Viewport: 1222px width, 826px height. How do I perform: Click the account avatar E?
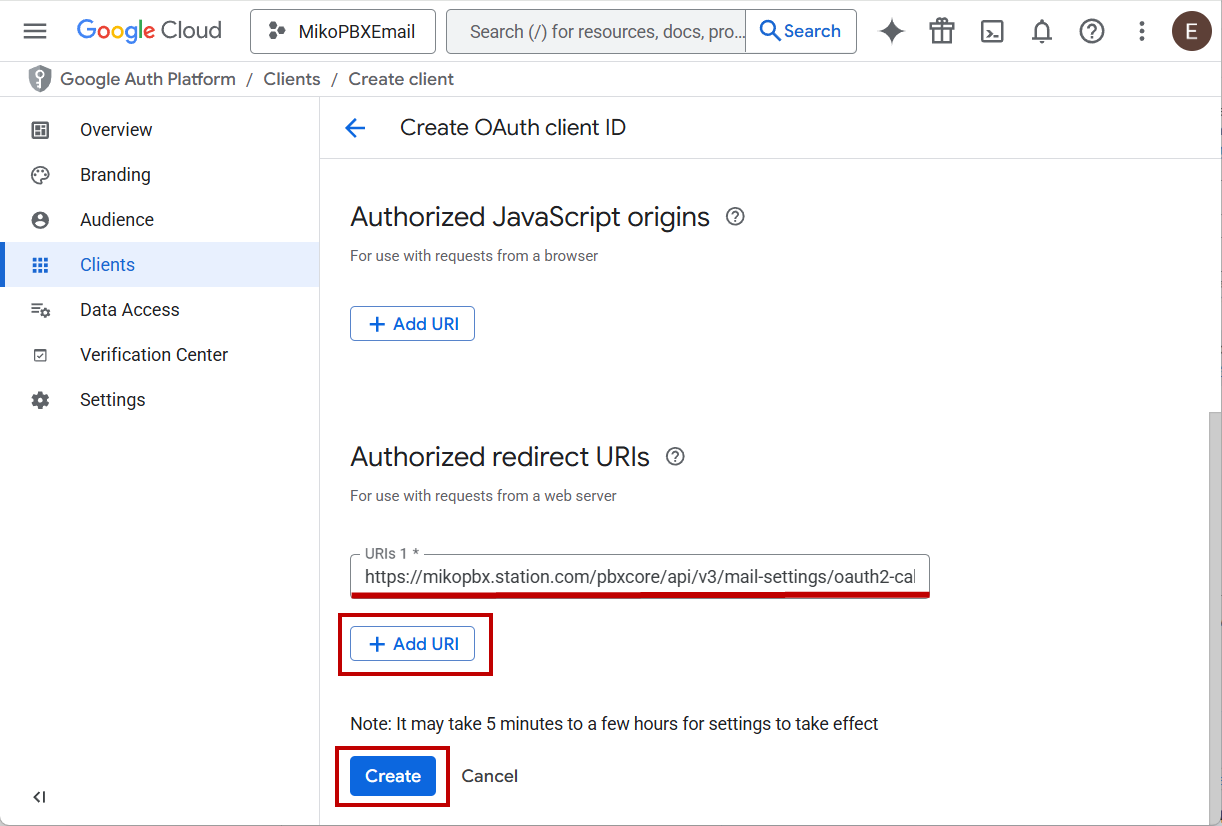tap(1191, 31)
